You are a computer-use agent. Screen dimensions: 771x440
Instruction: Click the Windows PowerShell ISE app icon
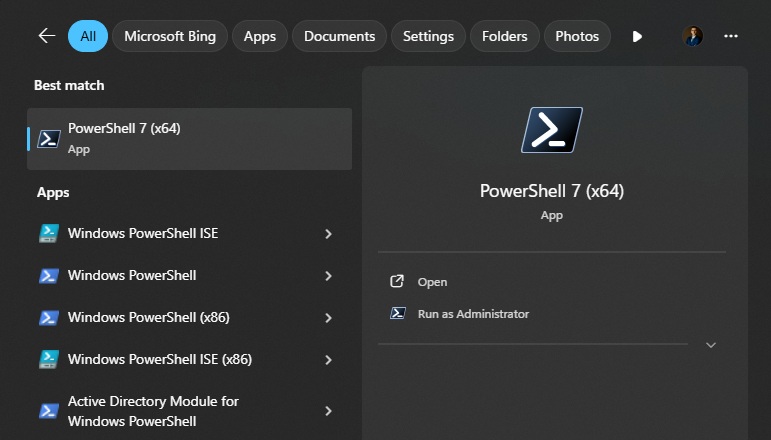click(49, 234)
